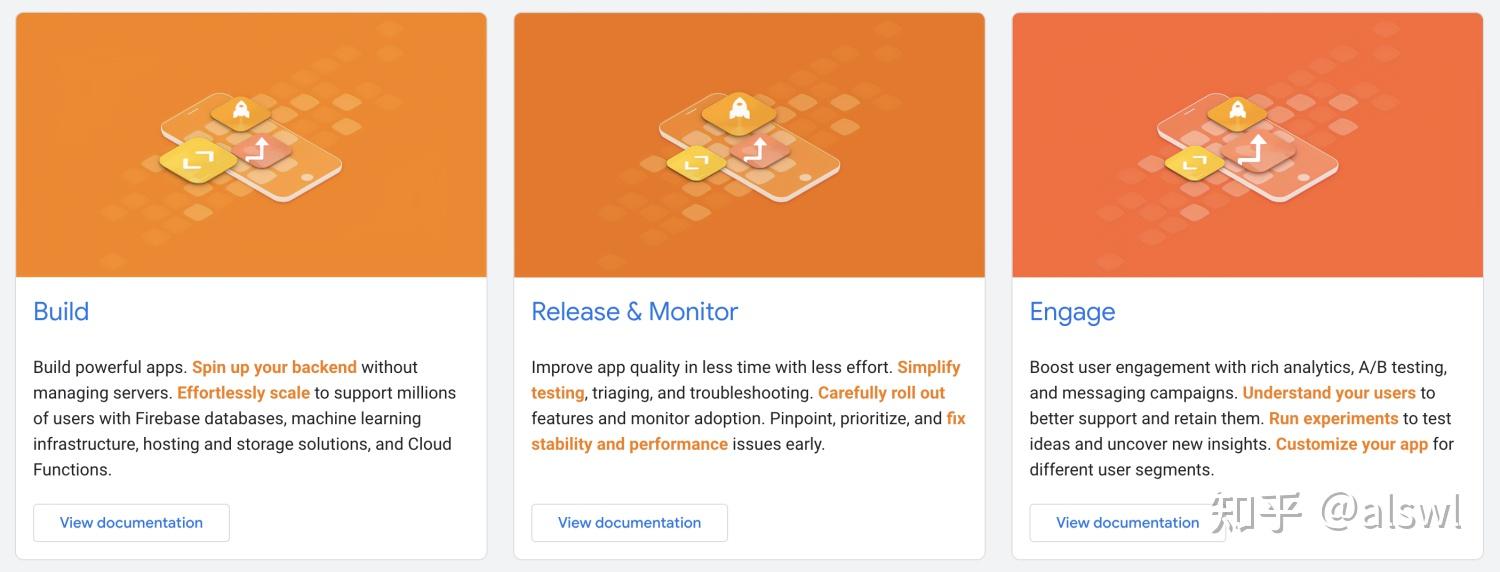
Task: Click the "Effortlessly scale" highlighted text
Action: click(x=243, y=393)
